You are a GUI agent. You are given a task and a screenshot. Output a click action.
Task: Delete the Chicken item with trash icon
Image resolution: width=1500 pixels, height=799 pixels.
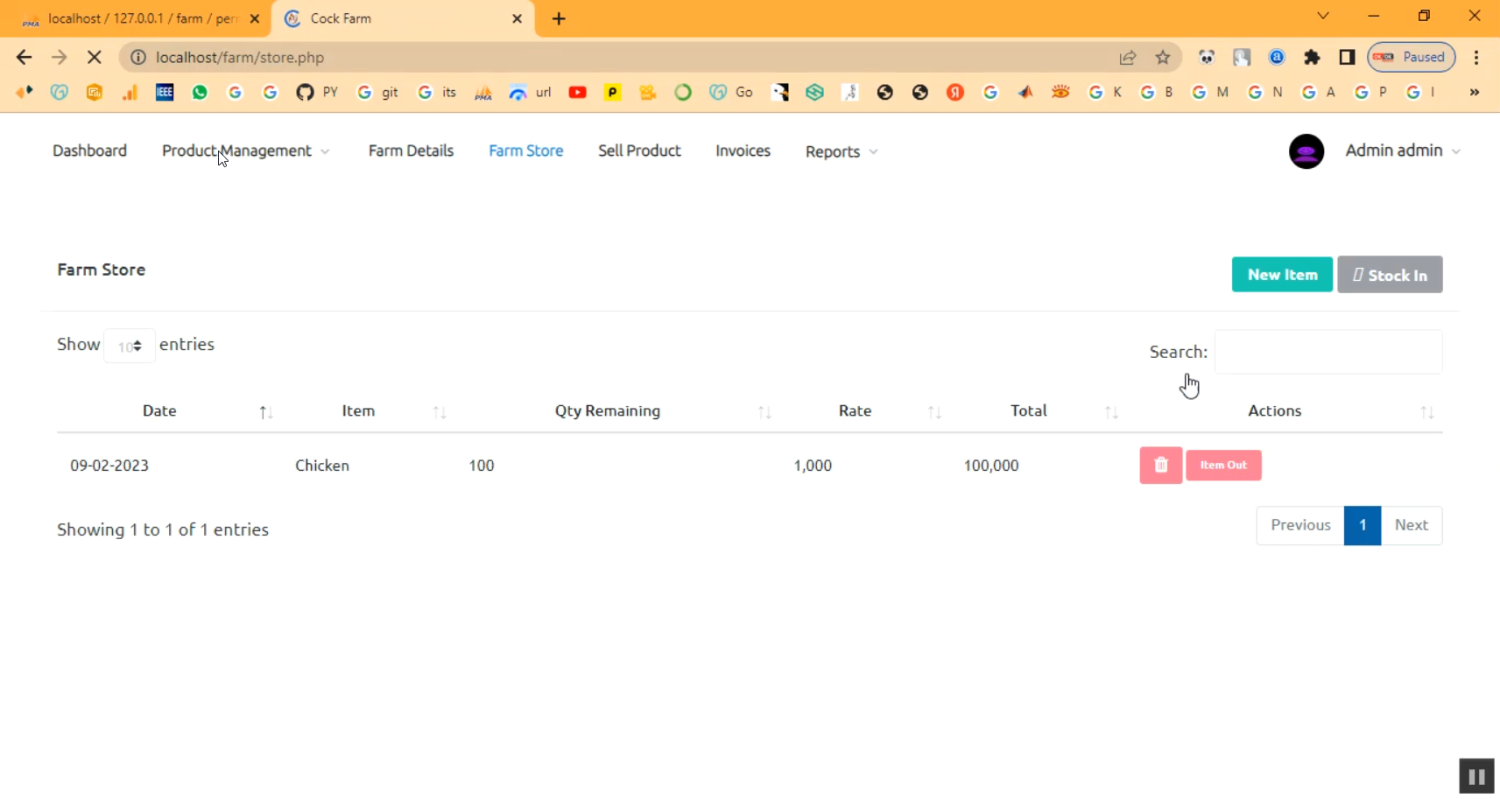[1160, 465]
